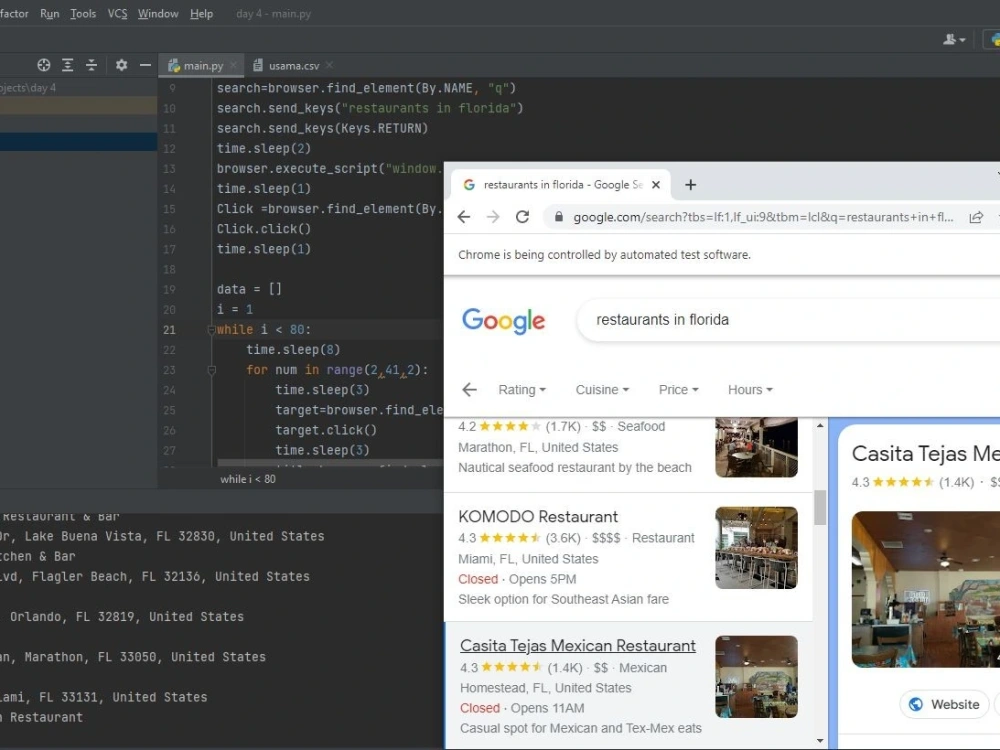
Task: Click the Google logo
Action: coord(504,320)
